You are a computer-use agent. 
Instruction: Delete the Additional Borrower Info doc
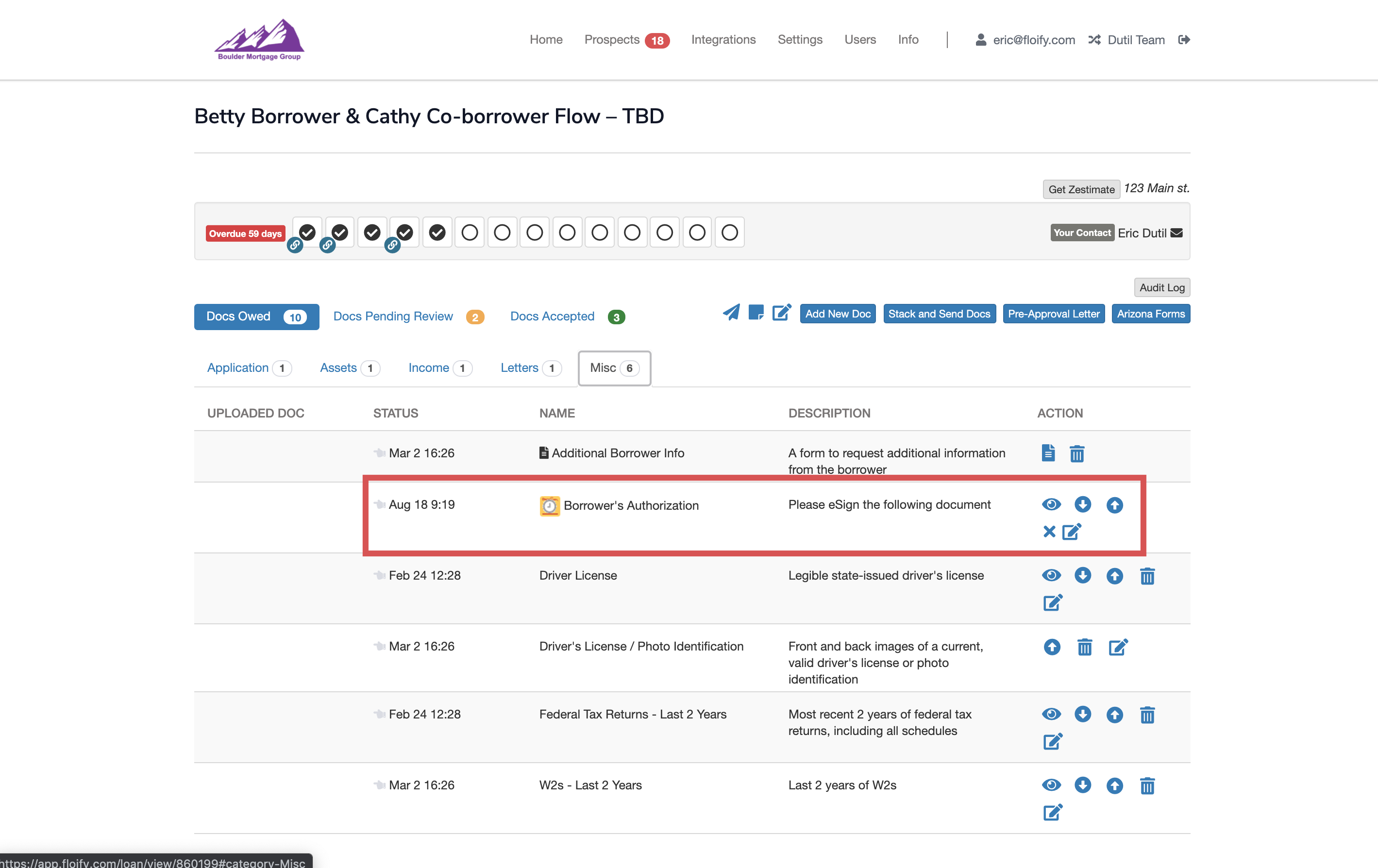click(1076, 454)
